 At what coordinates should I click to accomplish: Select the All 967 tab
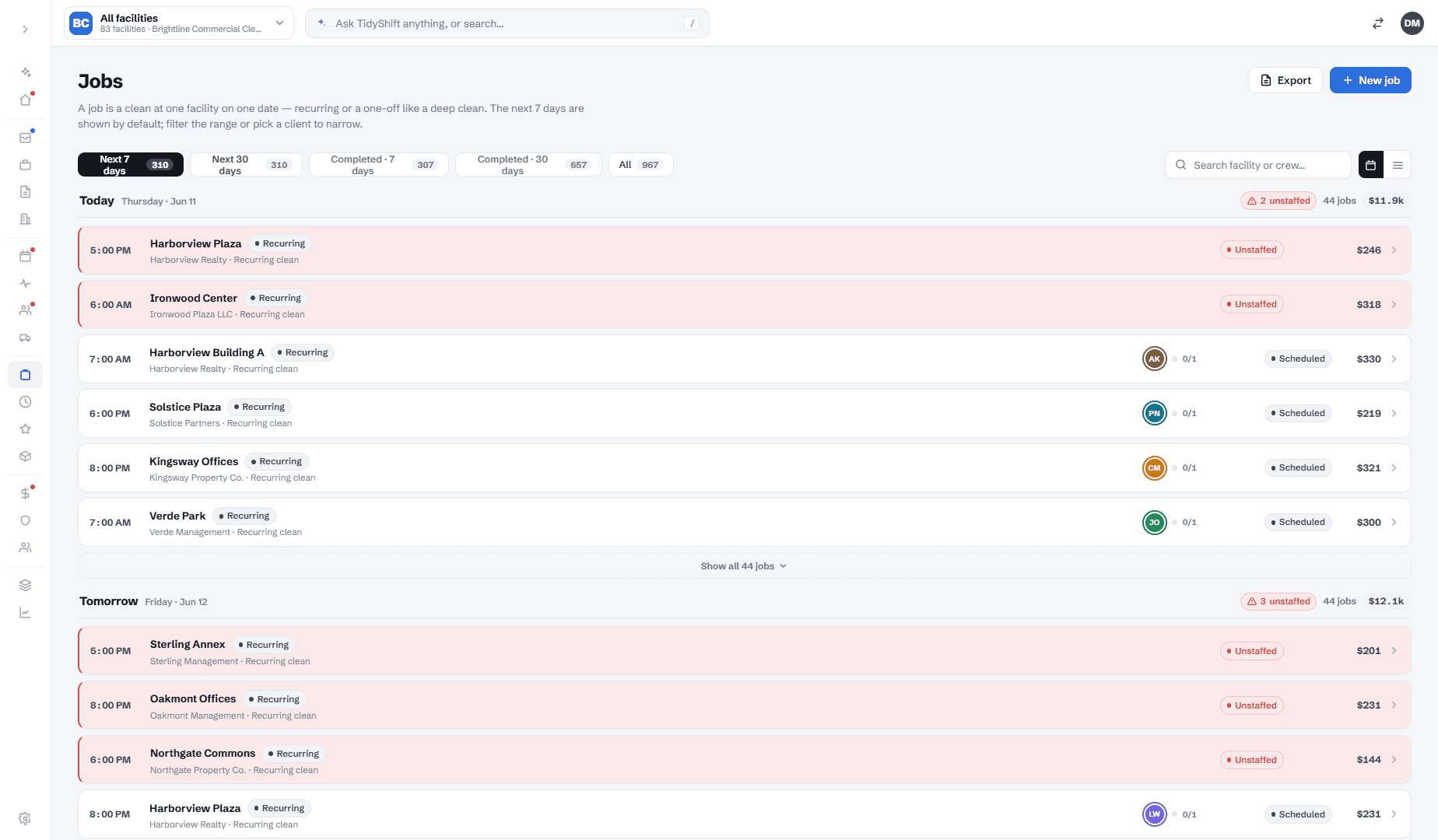[641, 165]
